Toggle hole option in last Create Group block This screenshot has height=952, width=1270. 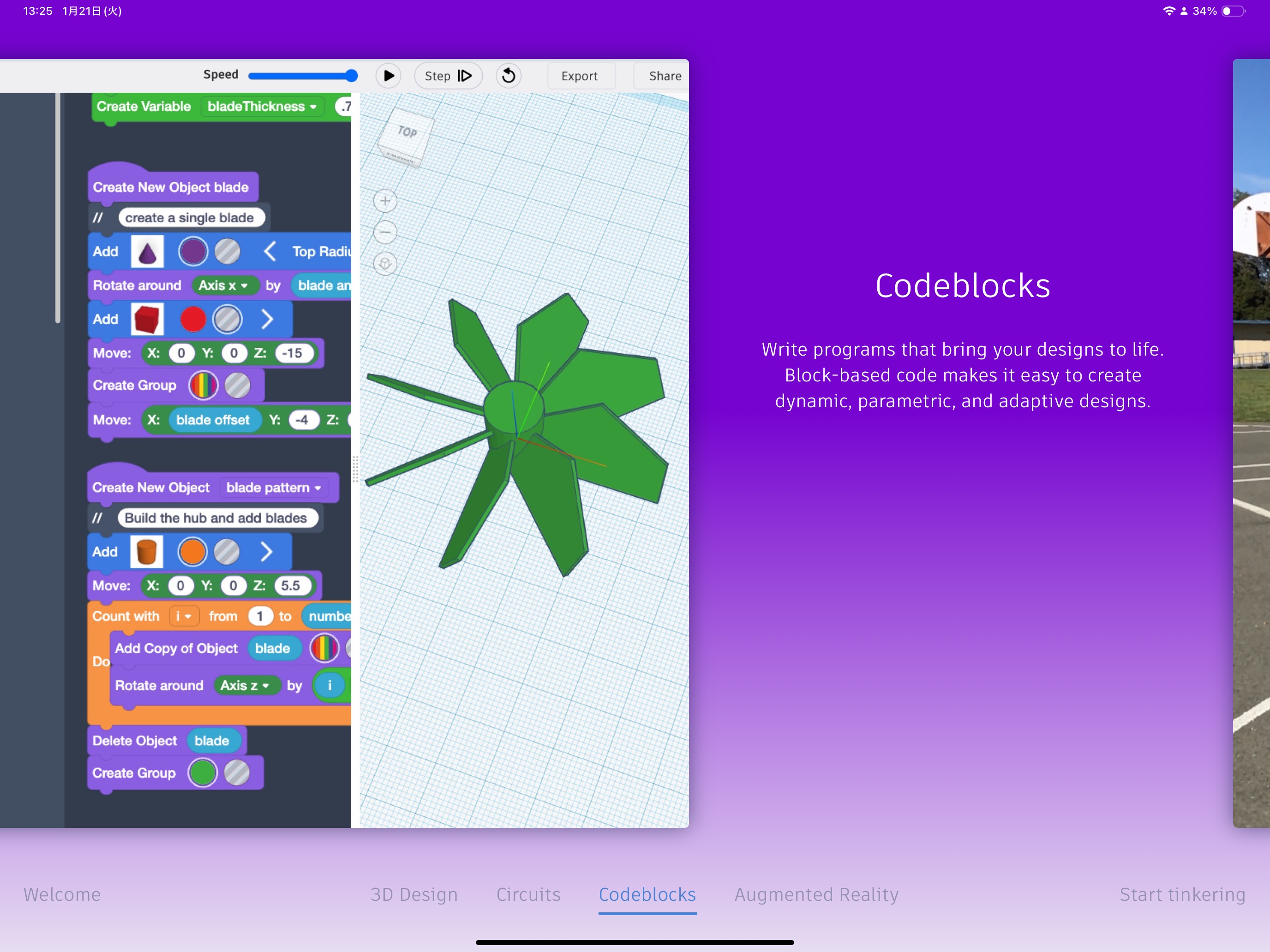pos(237,773)
